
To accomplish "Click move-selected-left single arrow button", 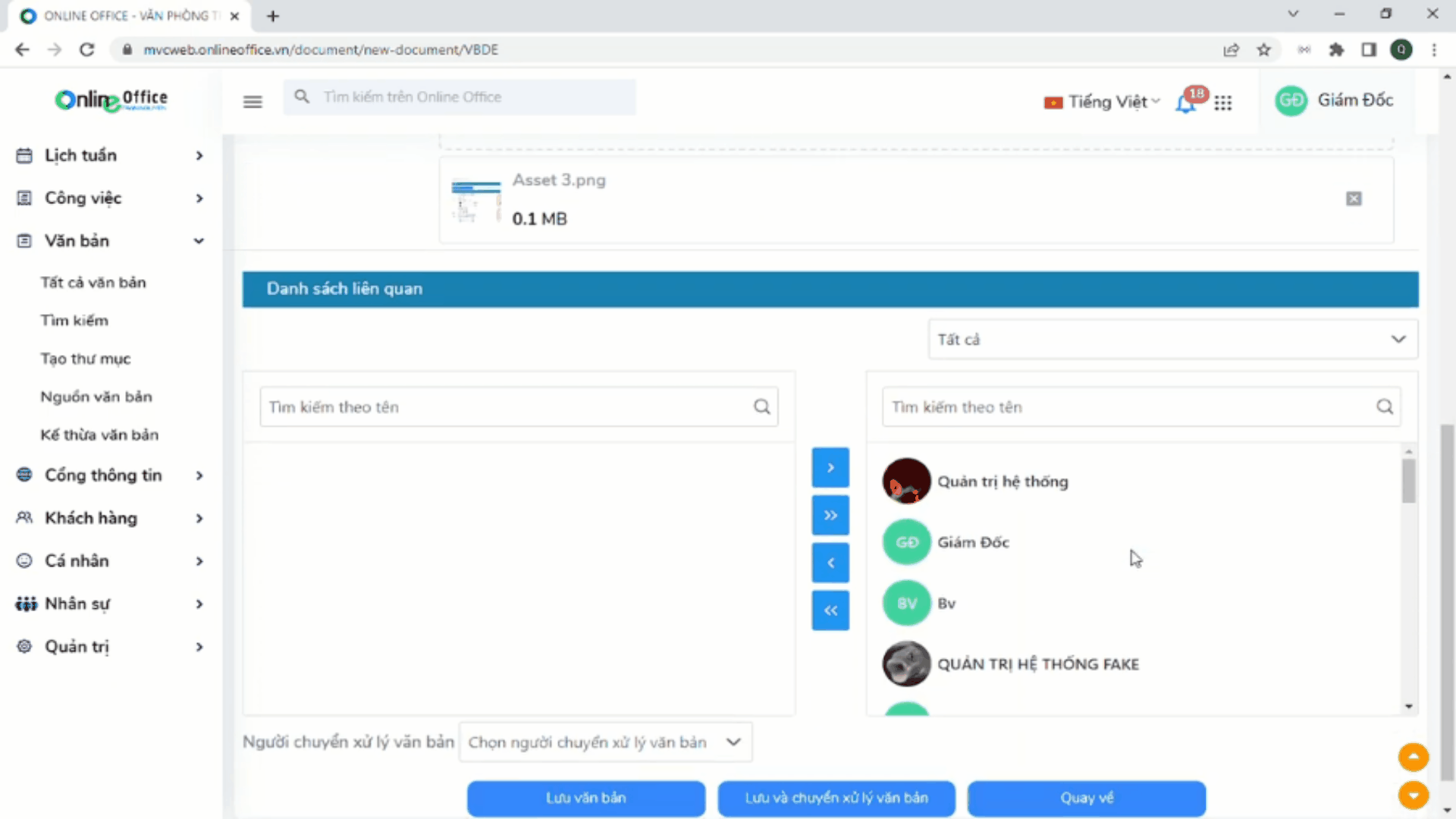I will click(830, 563).
